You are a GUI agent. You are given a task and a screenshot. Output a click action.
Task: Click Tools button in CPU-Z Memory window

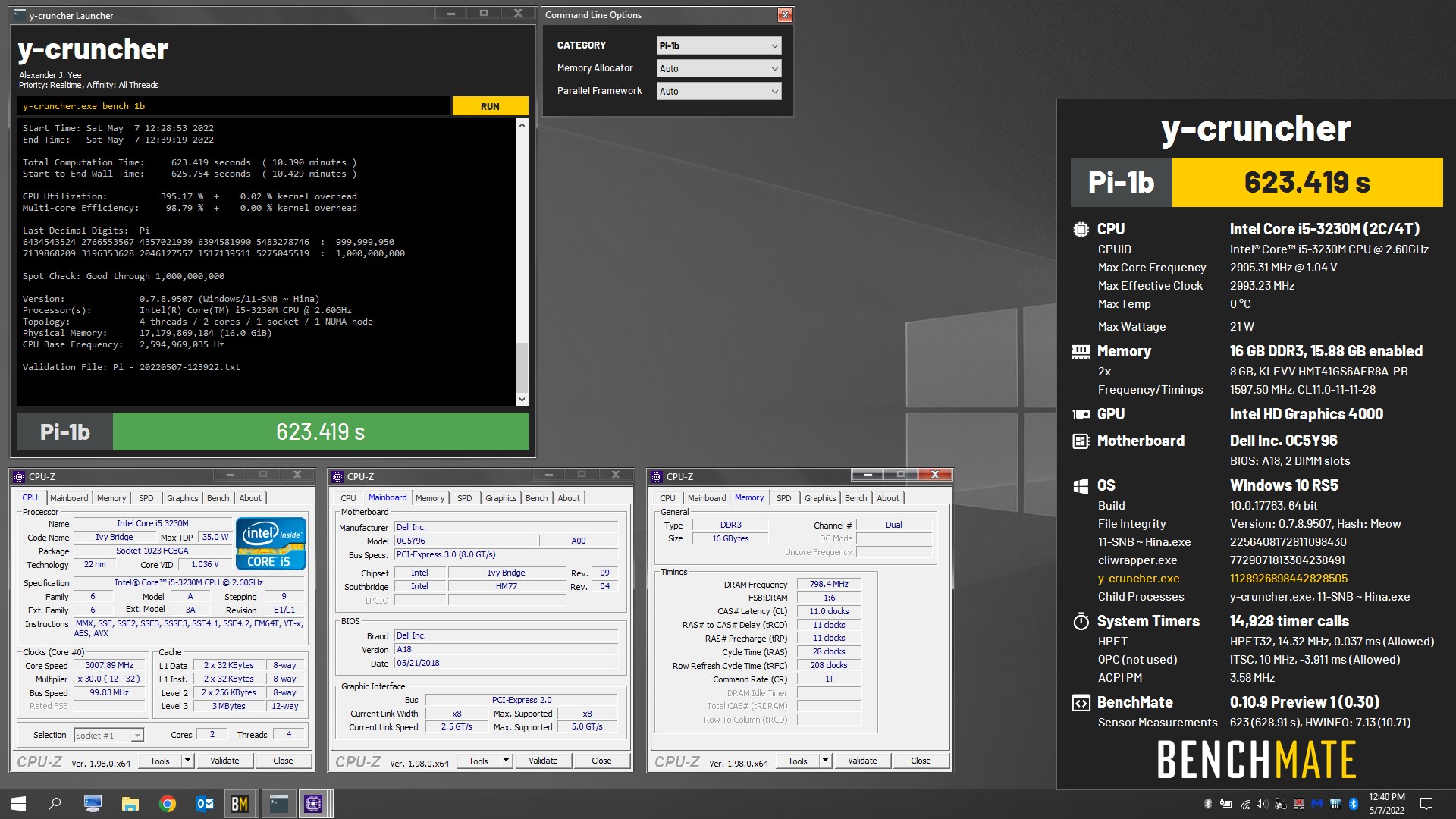798,761
